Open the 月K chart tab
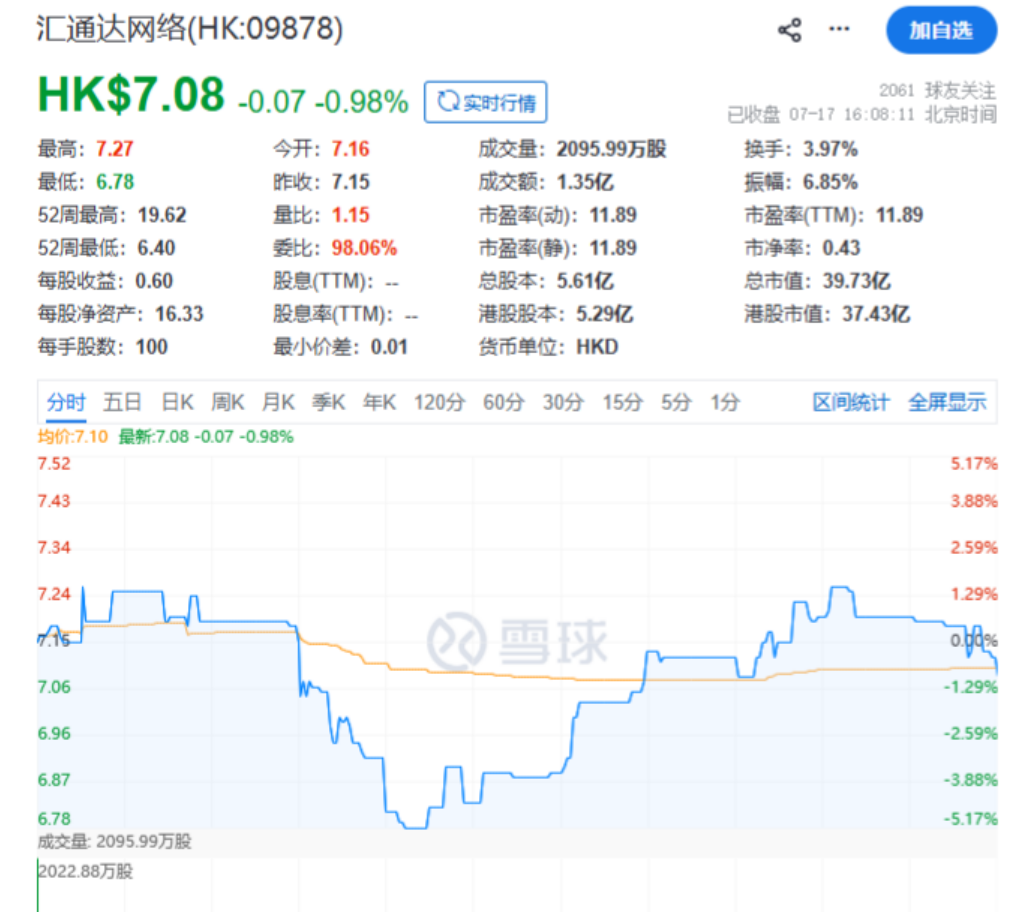The height and width of the screenshot is (912, 1020). pyautogui.click(x=278, y=403)
